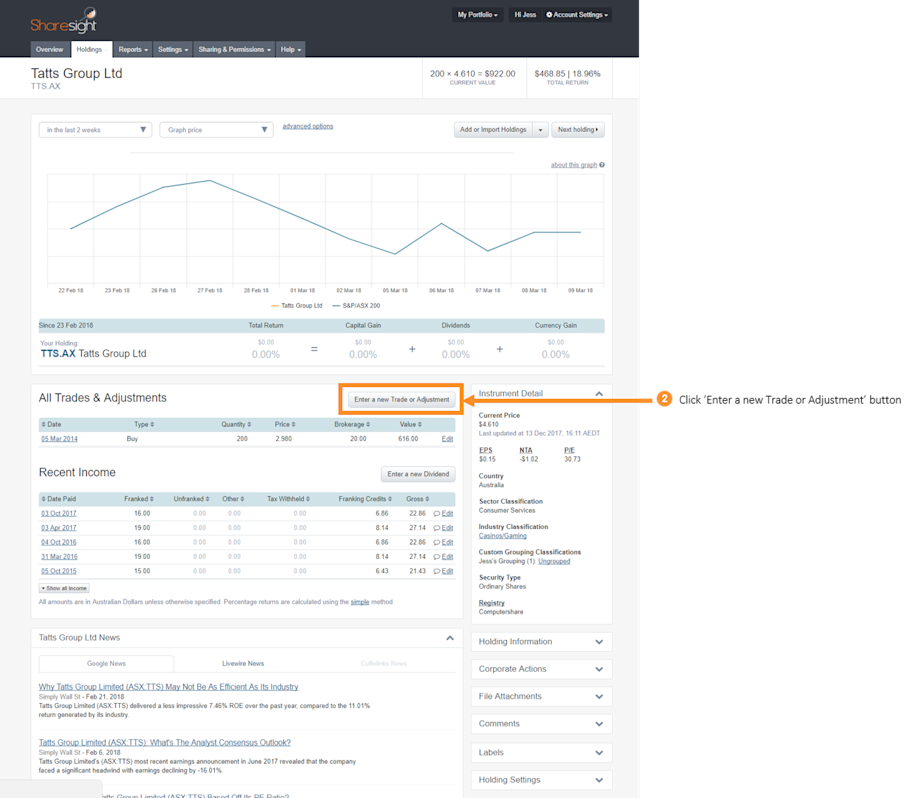Screen dimensions: 917x798
Task: Open comment icon for 31 Mar 2016 dividend
Action: pyautogui.click(x=436, y=557)
